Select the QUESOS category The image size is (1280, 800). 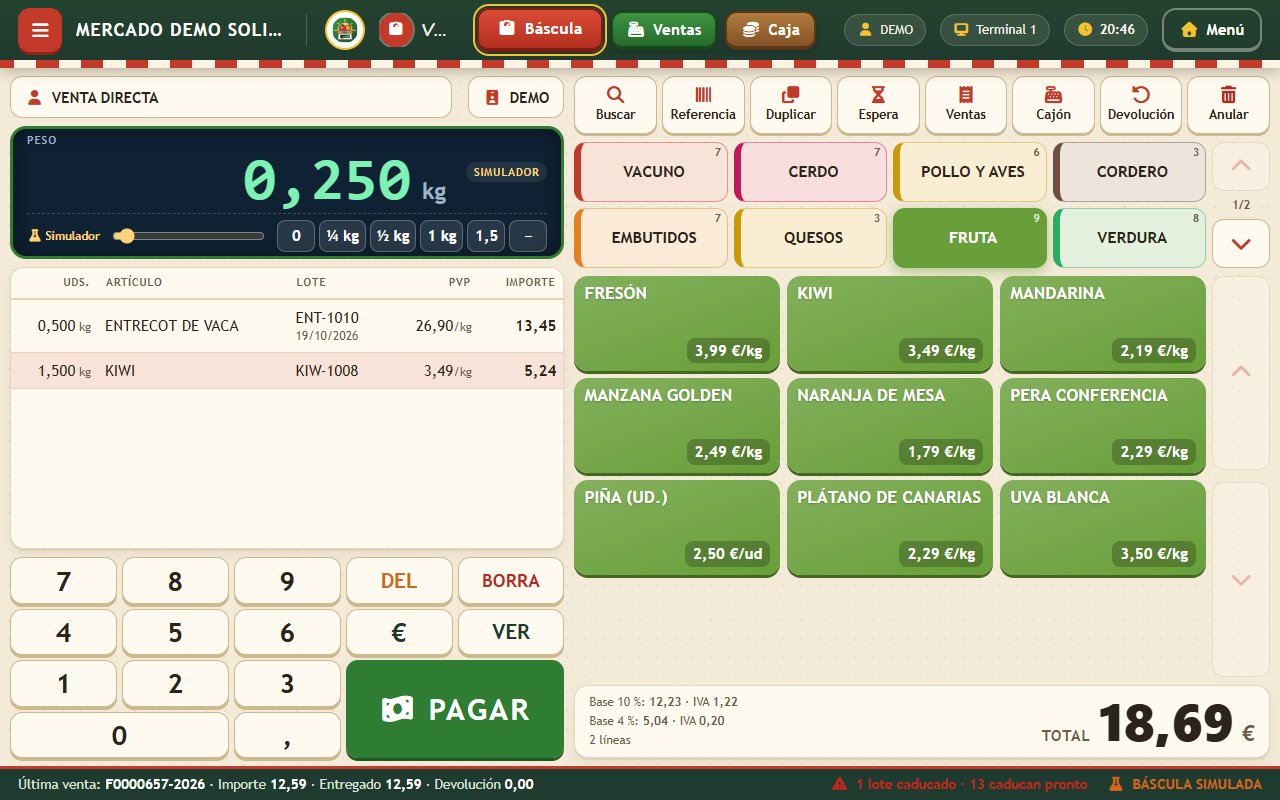[811, 238]
